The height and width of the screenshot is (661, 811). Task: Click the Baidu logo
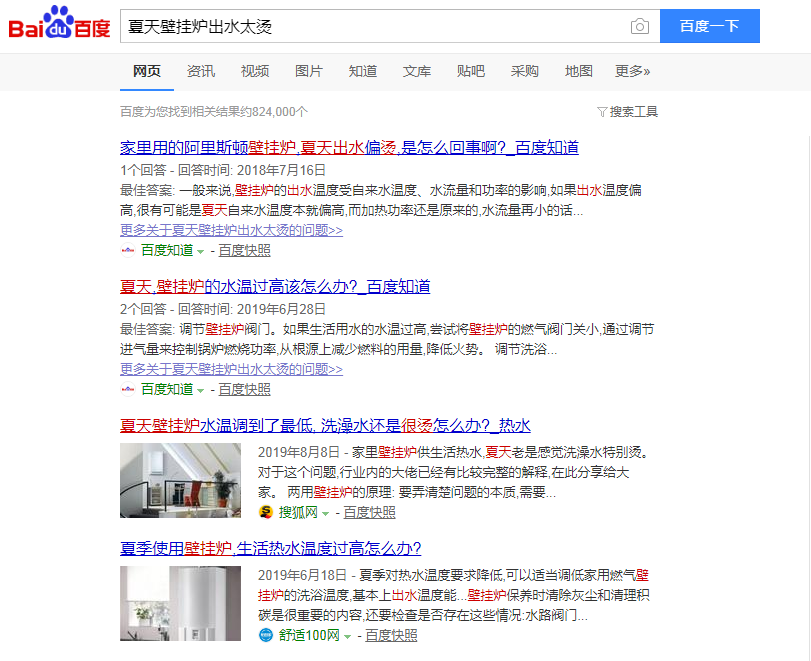pyautogui.click(x=59, y=22)
